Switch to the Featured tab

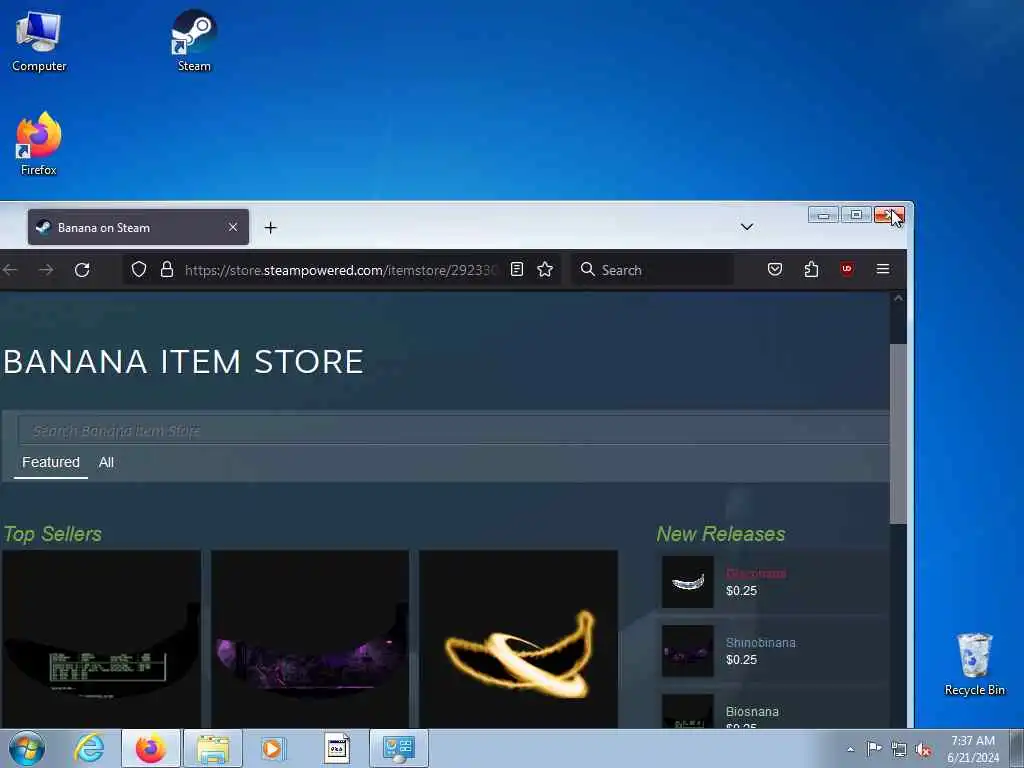point(51,462)
